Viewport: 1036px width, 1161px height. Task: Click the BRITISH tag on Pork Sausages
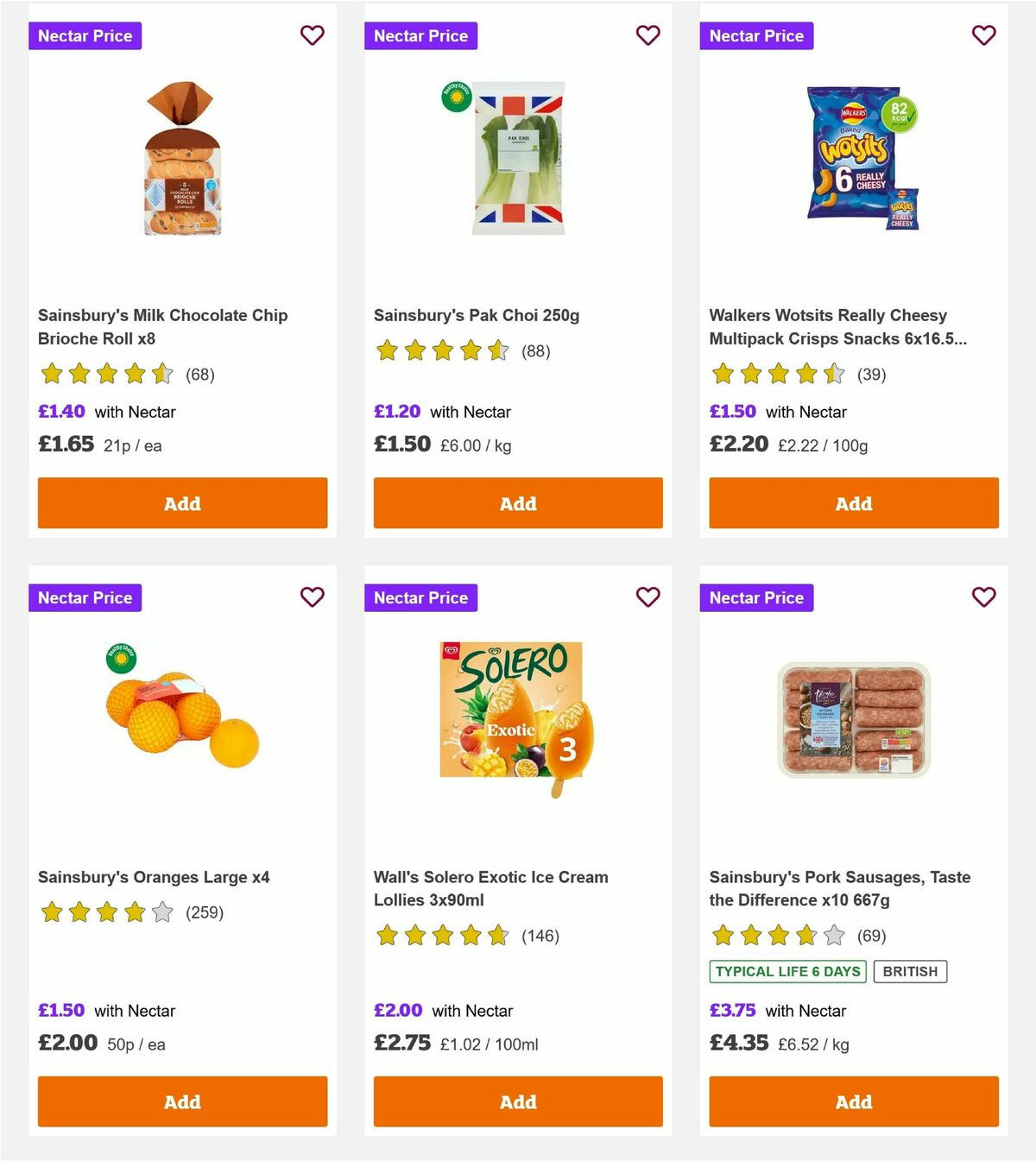tap(909, 971)
